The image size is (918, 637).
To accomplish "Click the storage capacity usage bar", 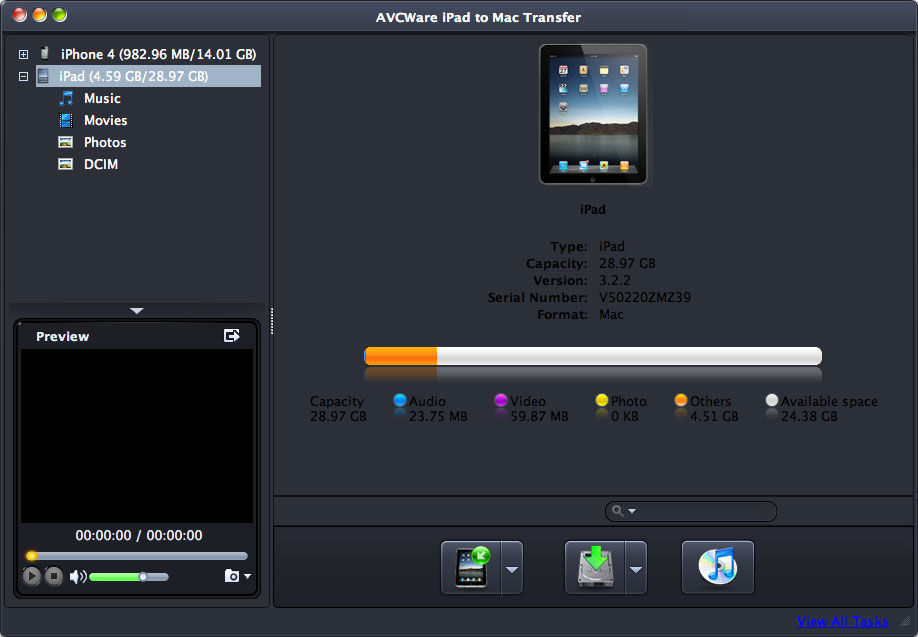I will [593, 356].
